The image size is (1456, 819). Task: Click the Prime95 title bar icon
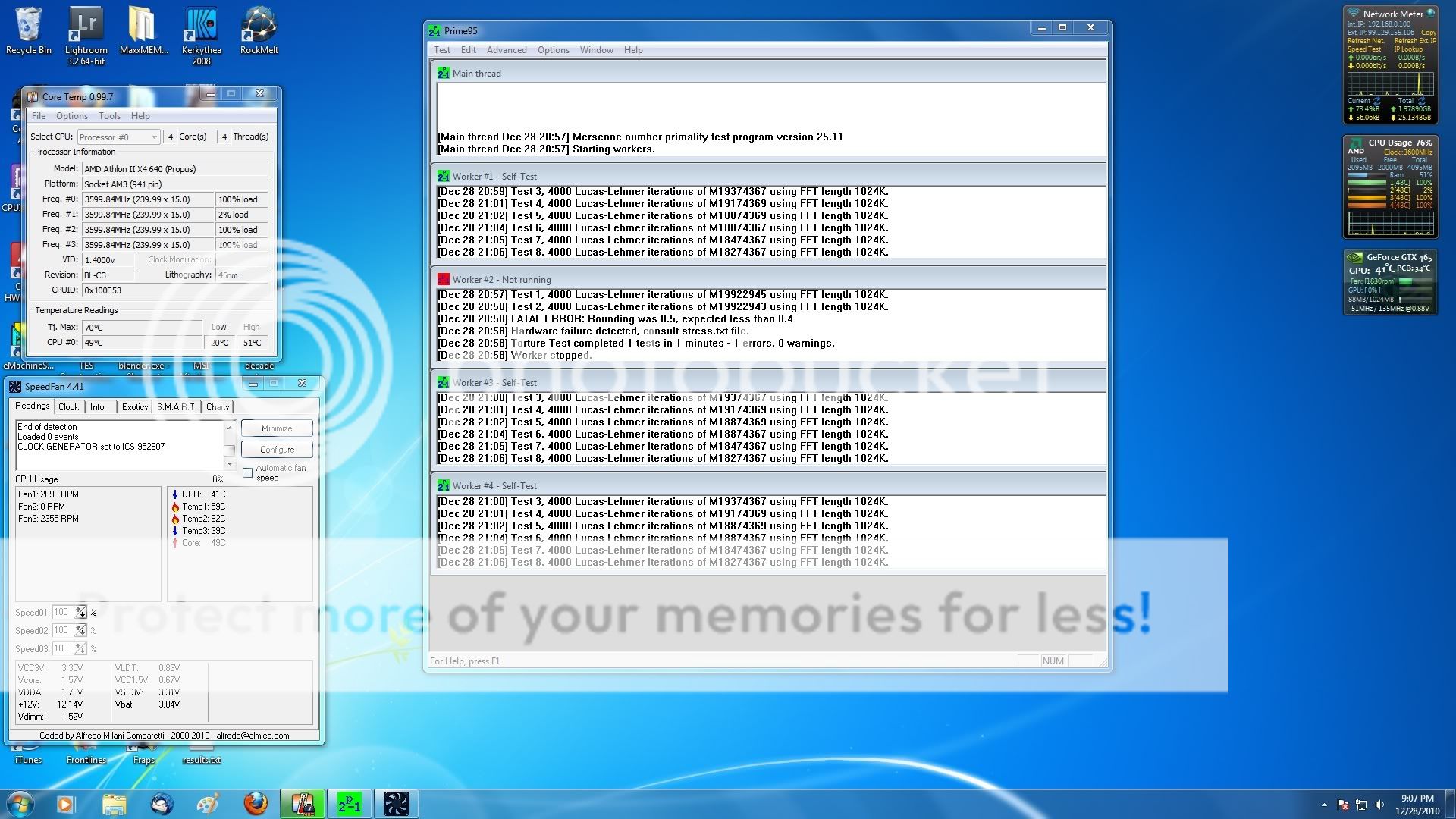click(x=435, y=30)
